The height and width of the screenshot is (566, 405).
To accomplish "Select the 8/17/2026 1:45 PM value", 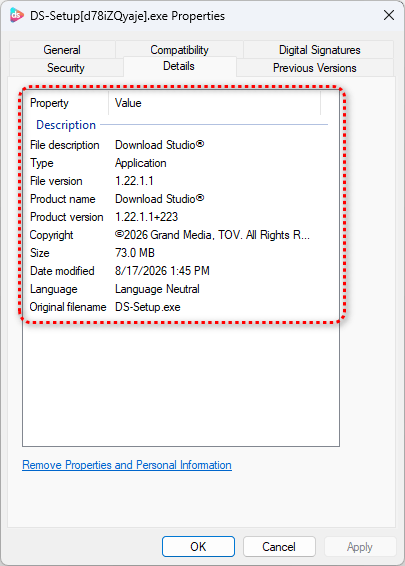I will click(162, 271).
